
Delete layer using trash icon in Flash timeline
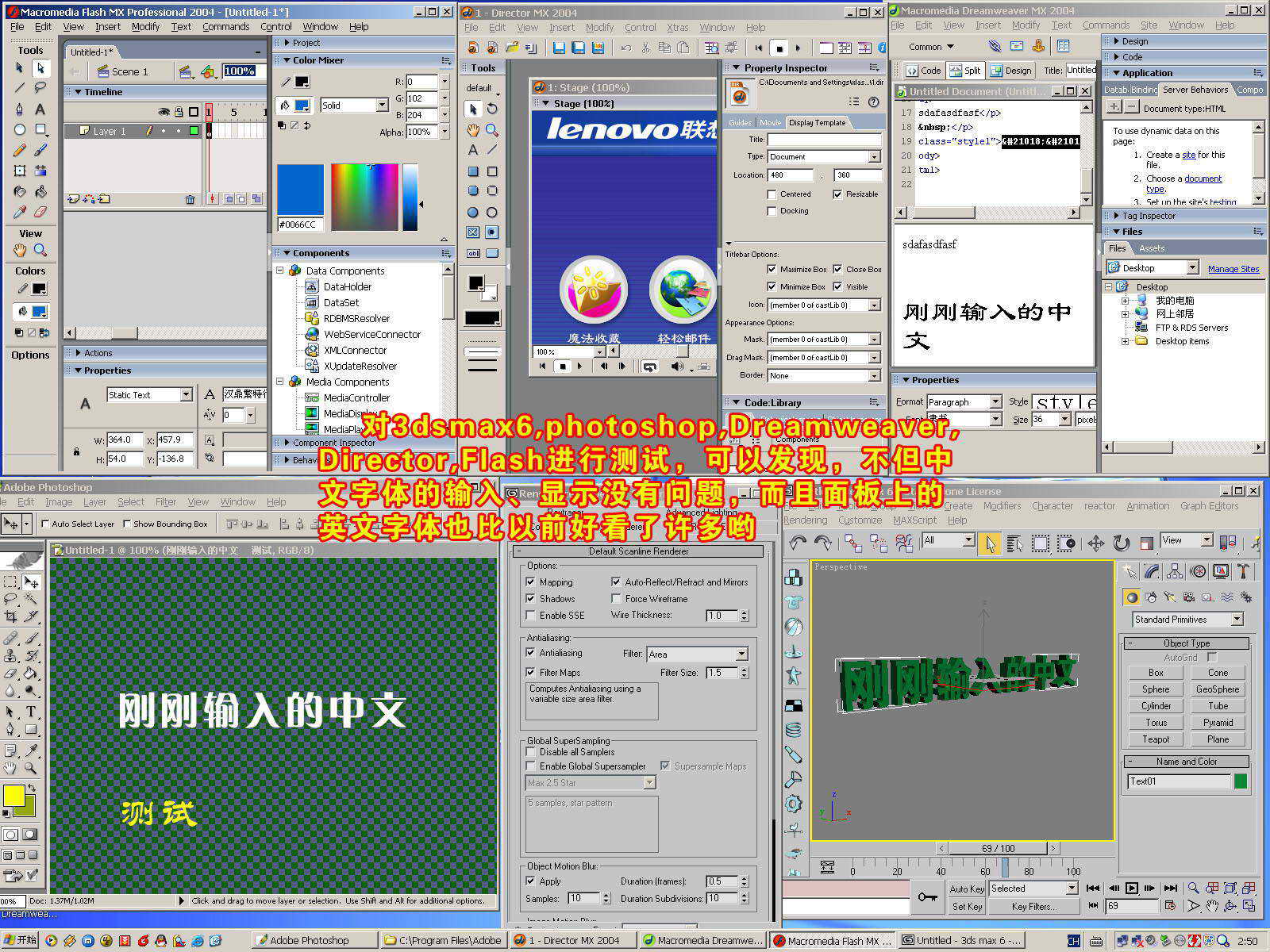[x=190, y=199]
